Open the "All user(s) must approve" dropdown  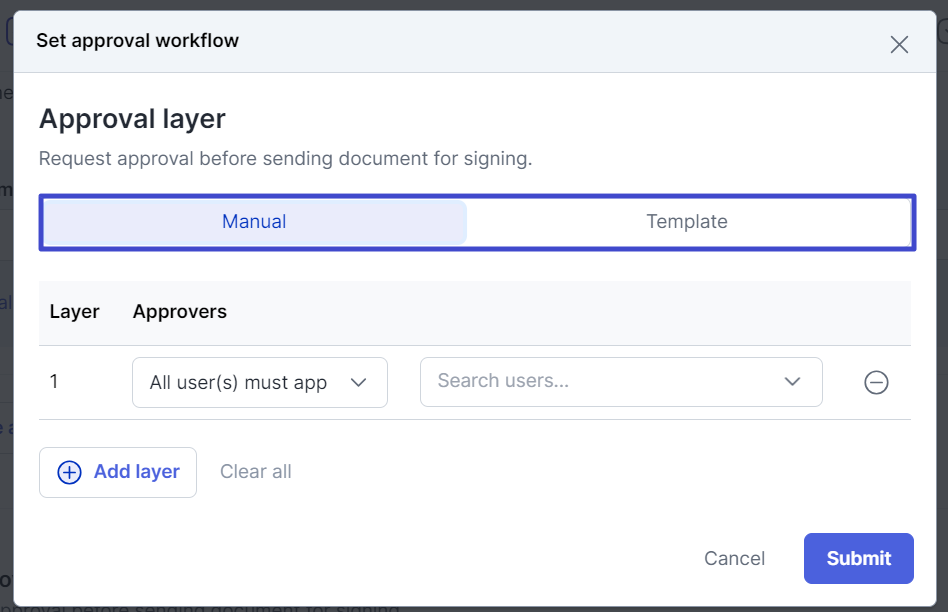point(240,382)
